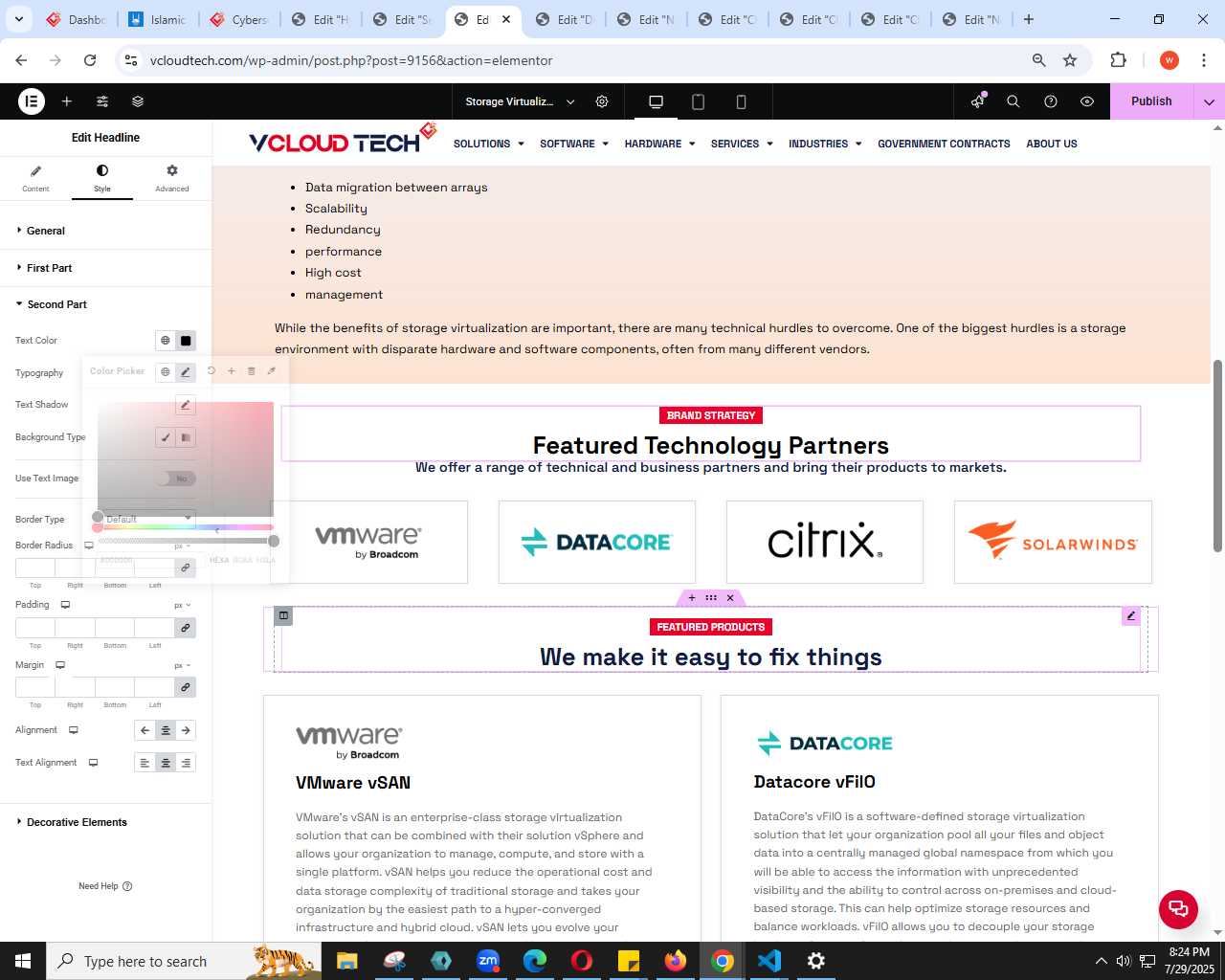The width and height of the screenshot is (1225, 980).
Task: Open the Finder search icon
Action: [x=1013, y=101]
